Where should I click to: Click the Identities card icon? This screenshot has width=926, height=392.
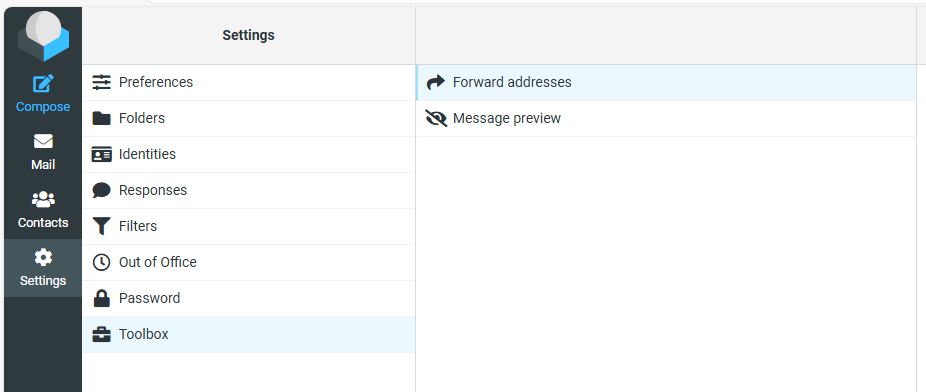point(102,154)
